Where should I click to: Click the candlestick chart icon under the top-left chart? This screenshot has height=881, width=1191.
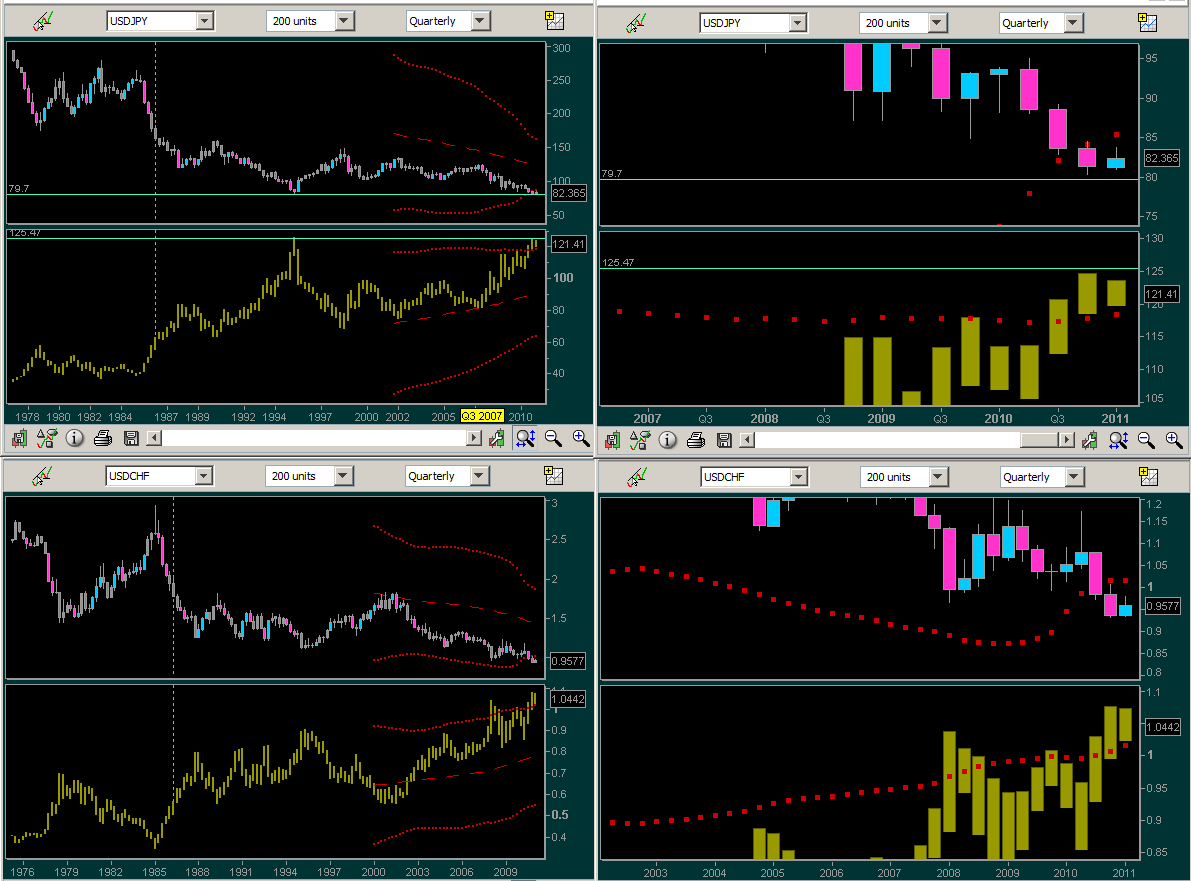click(x=19, y=438)
